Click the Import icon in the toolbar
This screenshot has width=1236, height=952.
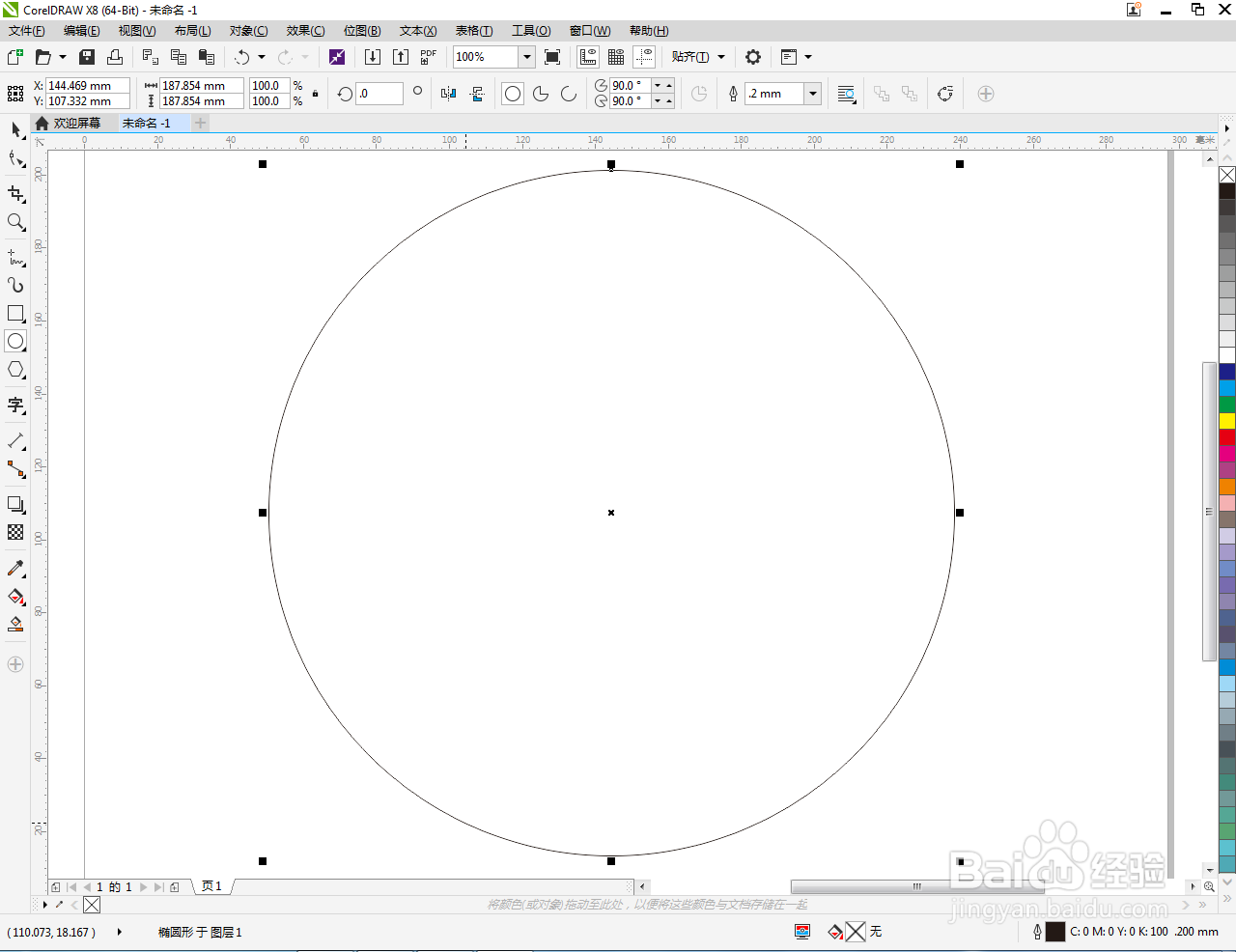373,57
